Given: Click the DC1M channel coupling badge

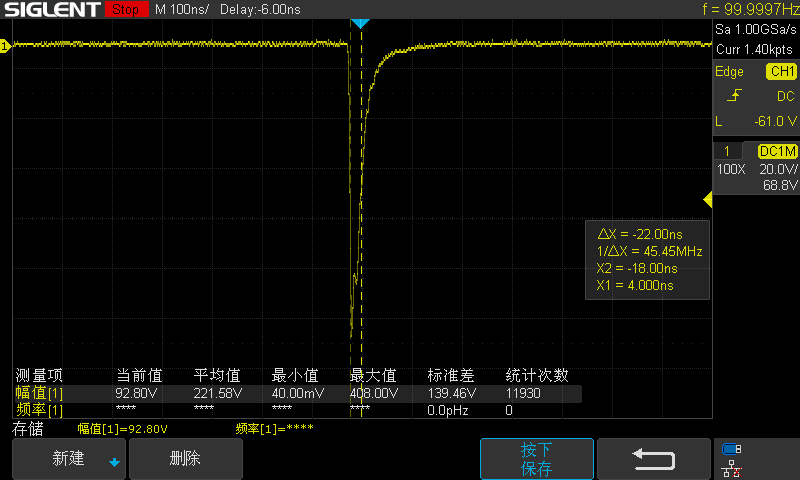Looking at the screenshot, I should [x=777, y=151].
